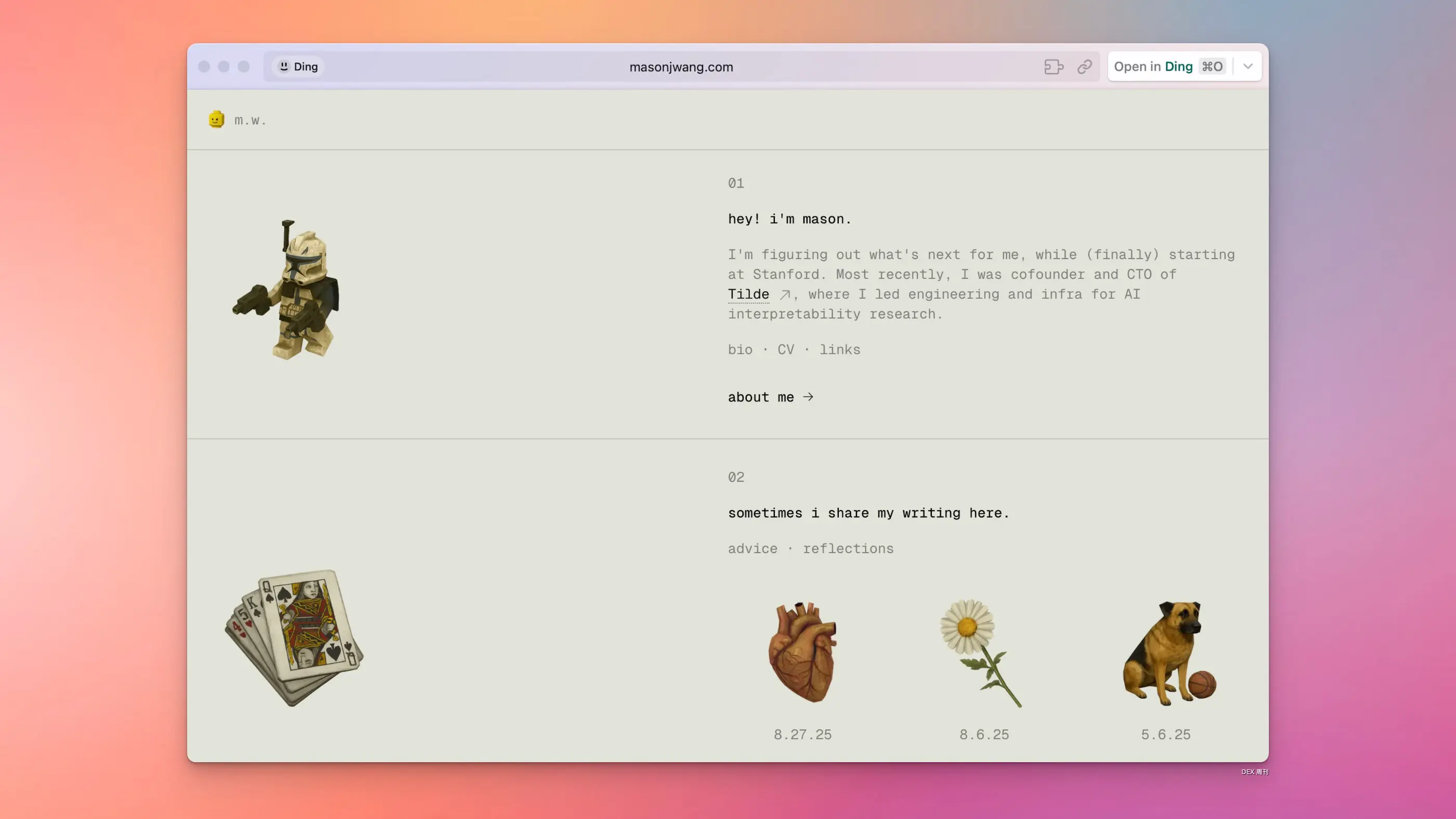Click the m.w. site title
Image resolution: width=1456 pixels, height=819 pixels.
point(250,121)
